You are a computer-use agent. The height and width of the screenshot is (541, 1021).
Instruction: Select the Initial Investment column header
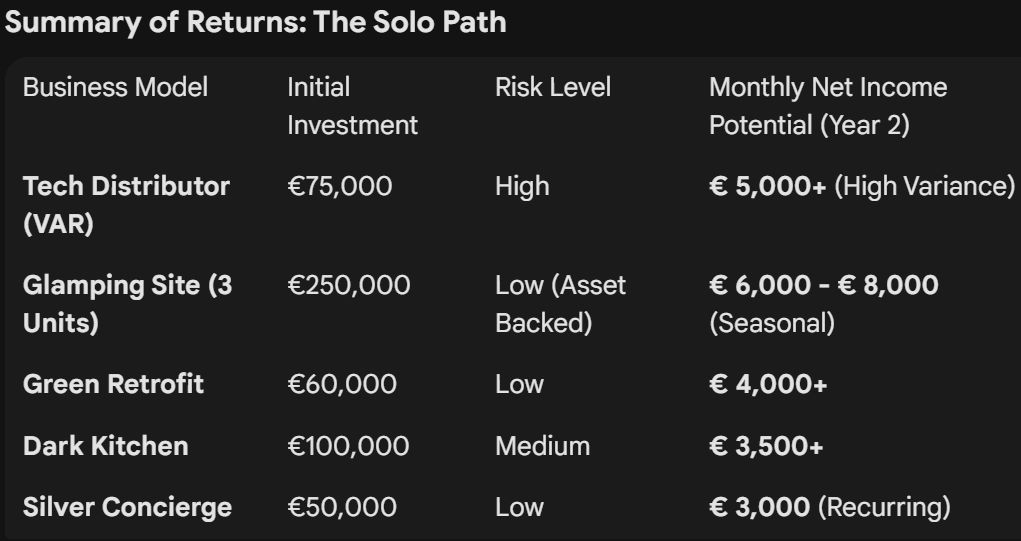point(352,106)
